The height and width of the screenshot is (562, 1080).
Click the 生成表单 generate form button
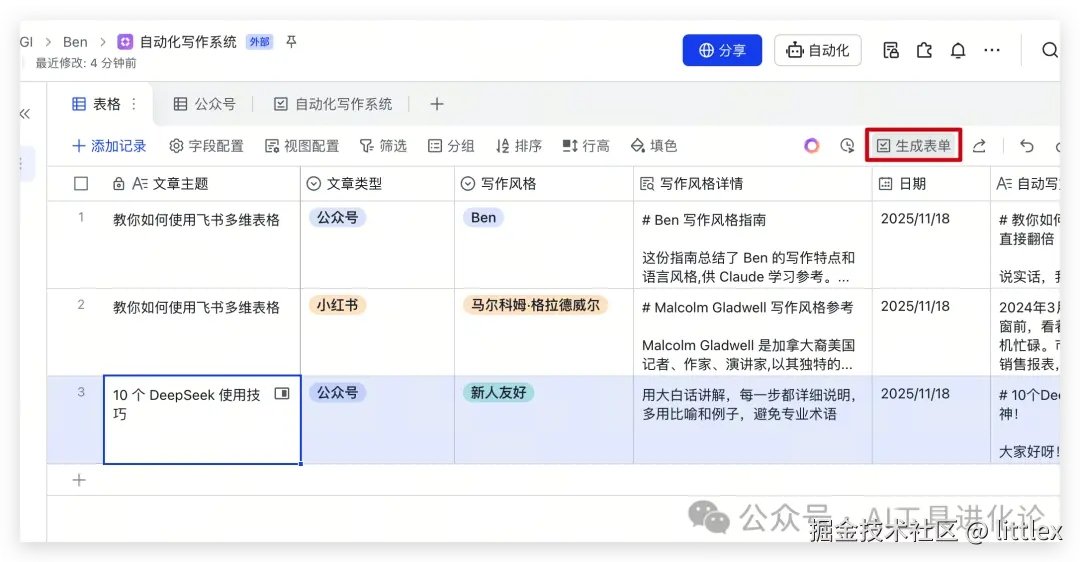(x=913, y=145)
